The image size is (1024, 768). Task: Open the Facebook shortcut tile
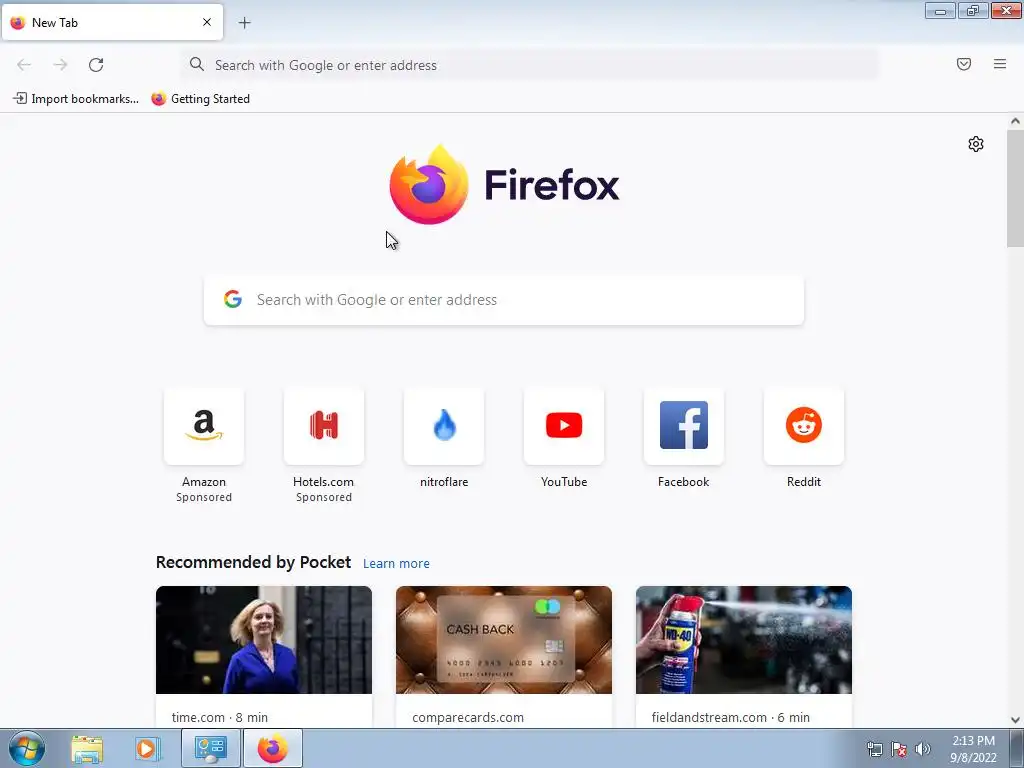pyautogui.click(x=684, y=426)
